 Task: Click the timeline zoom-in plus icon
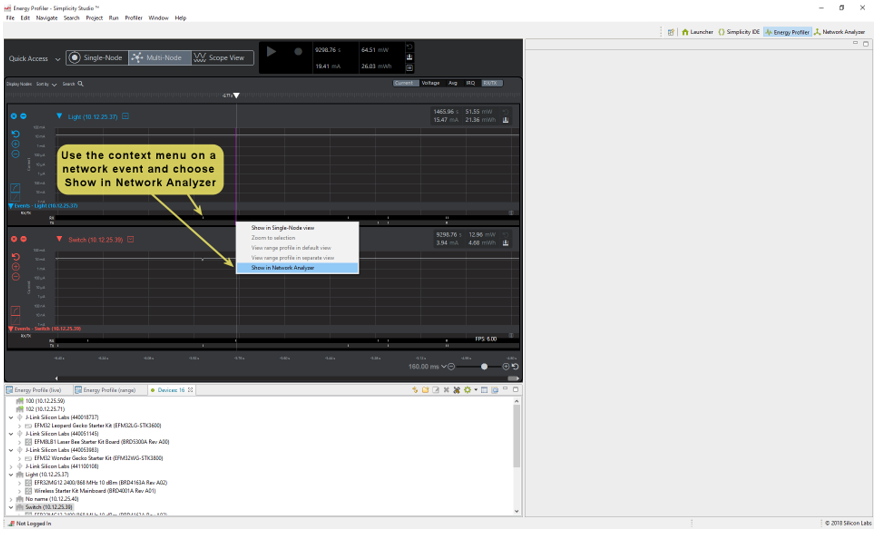pos(506,366)
